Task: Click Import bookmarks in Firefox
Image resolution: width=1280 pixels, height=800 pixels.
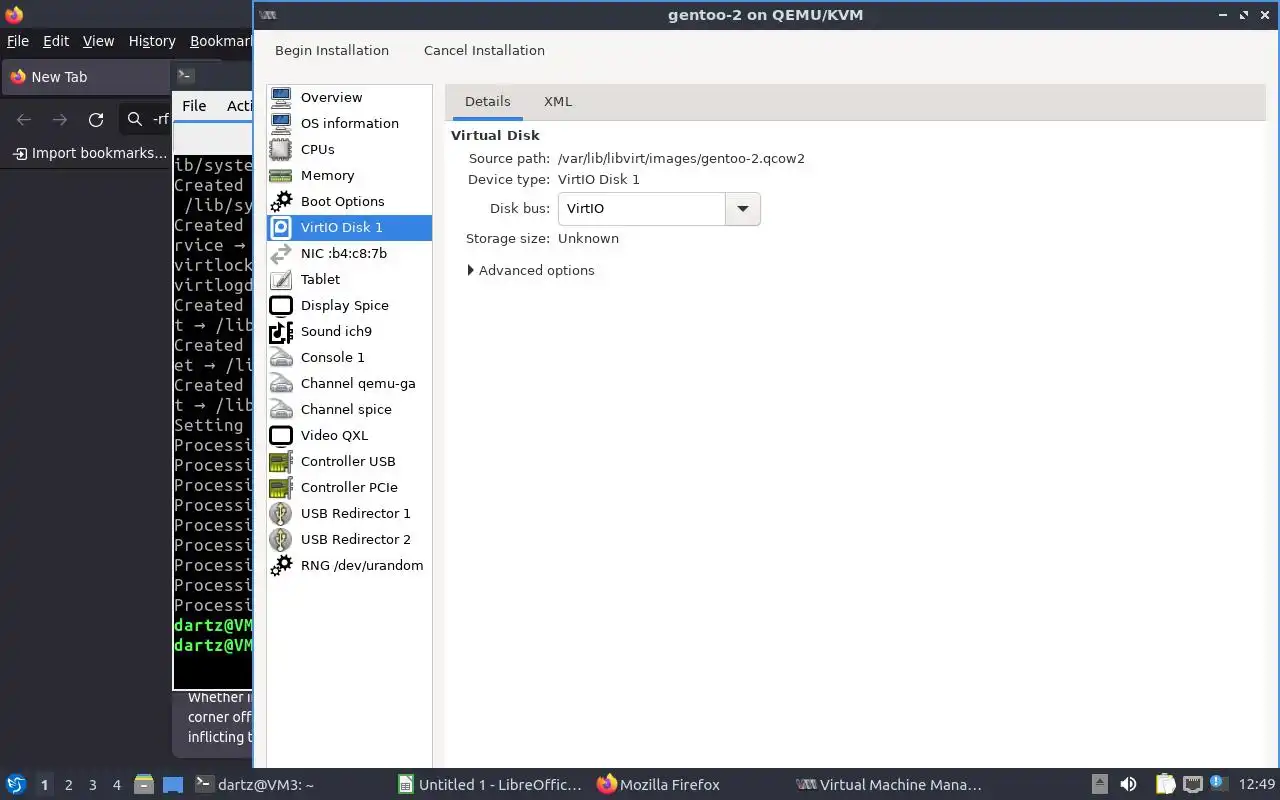Action: click(90, 153)
